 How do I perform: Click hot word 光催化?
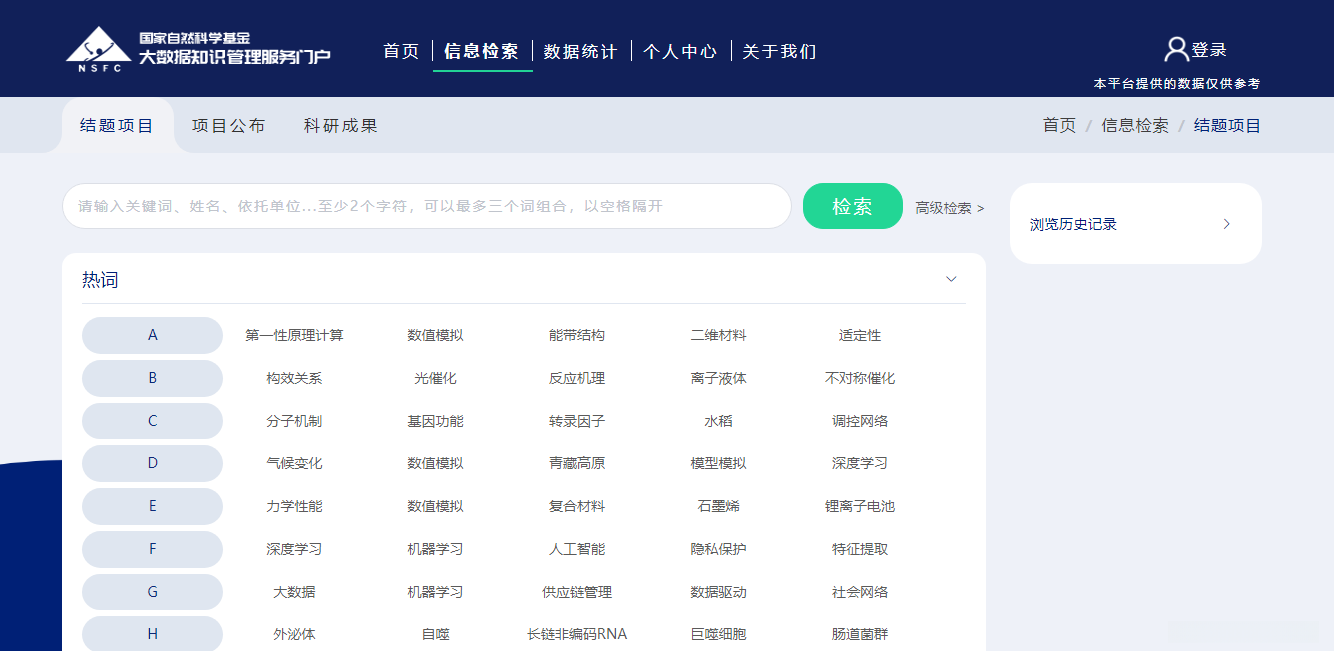tap(435, 378)
